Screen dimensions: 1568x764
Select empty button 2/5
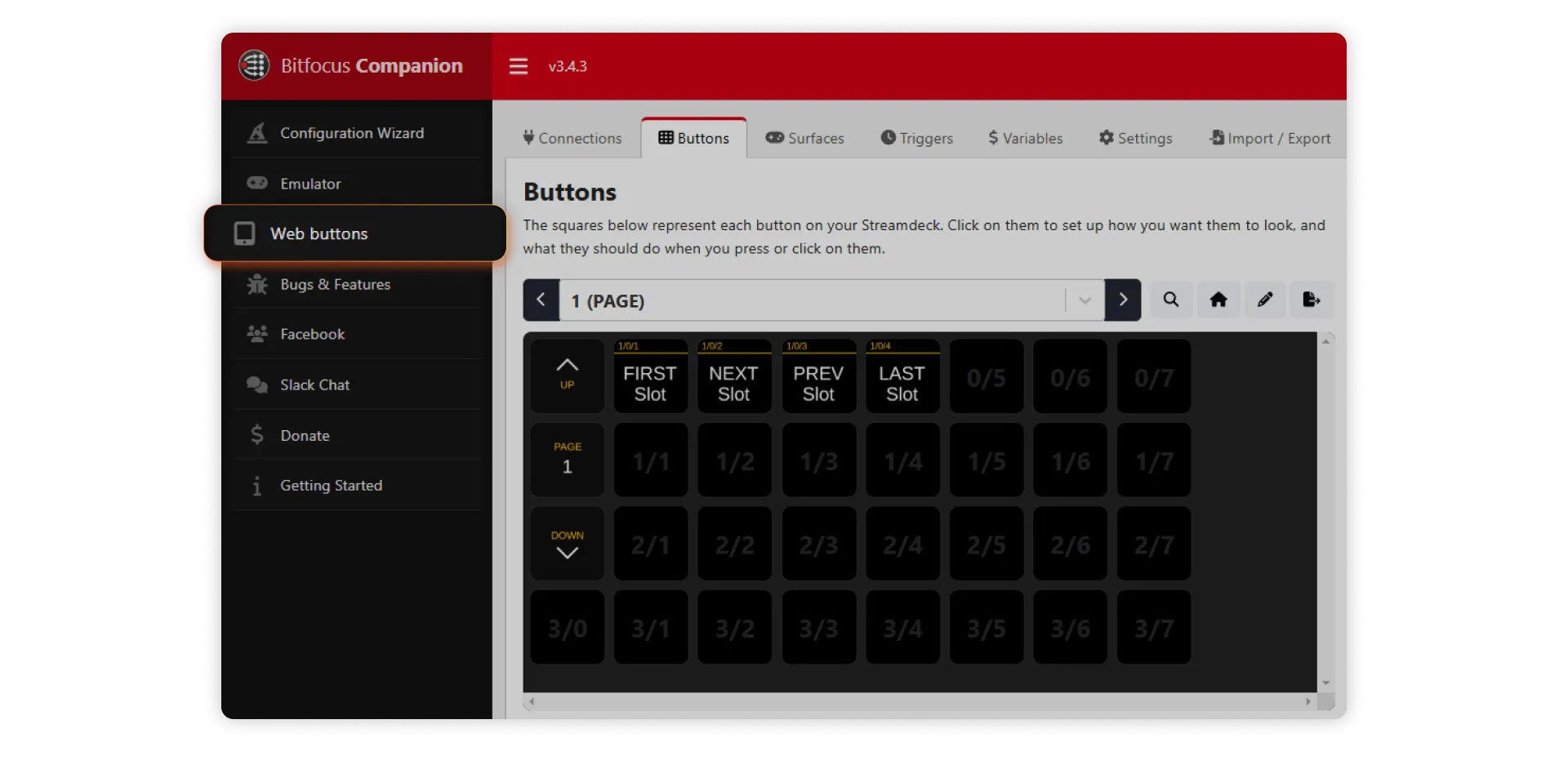point(987,544)
